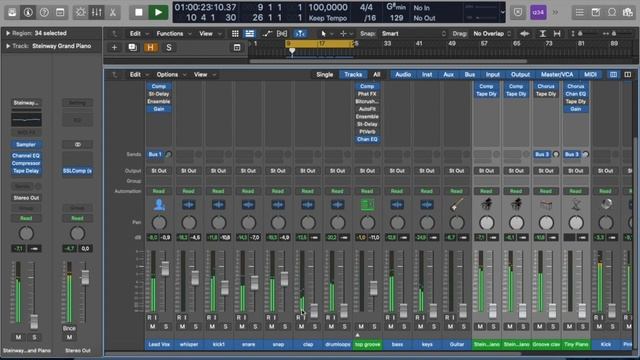Solo the snare channel
Screen dimensions: 640x360
(256, 327)
